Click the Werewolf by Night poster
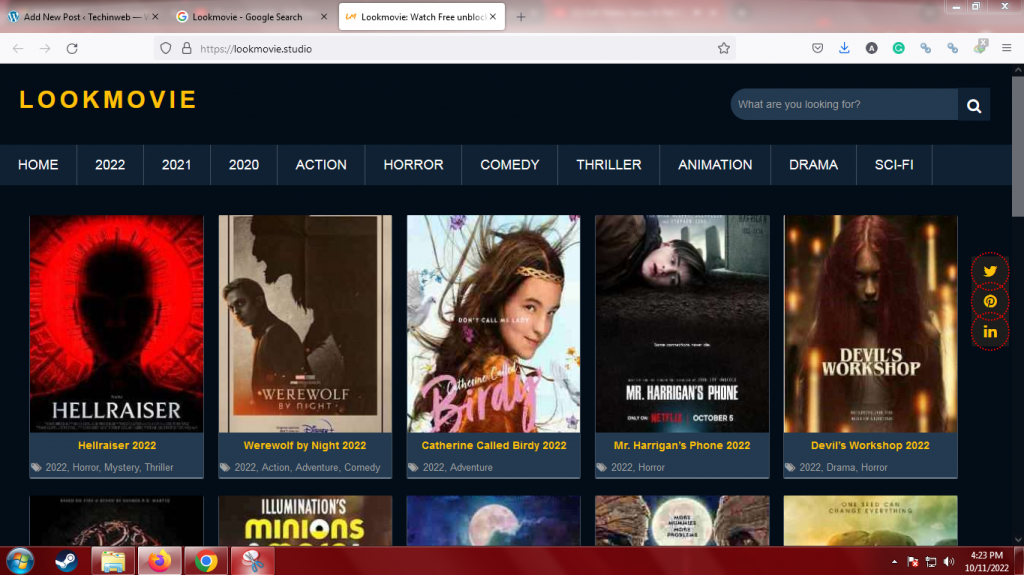1024x575 pixels. click(305, 323)
